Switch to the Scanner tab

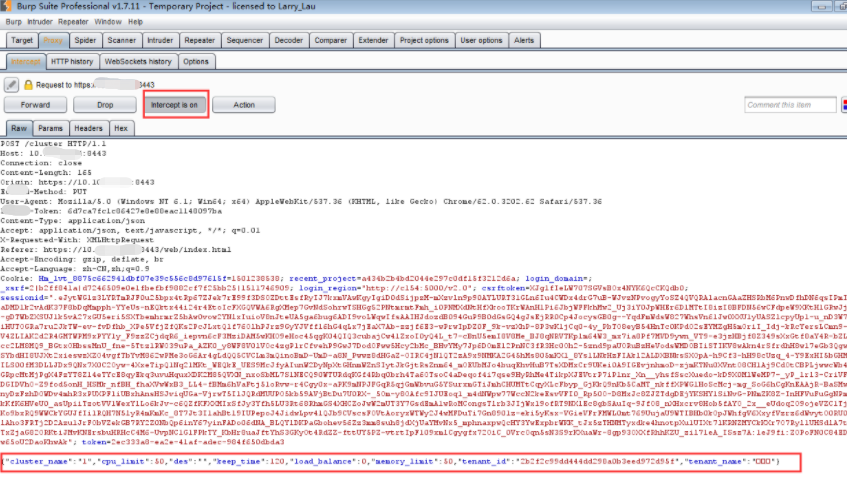[122, 41]
